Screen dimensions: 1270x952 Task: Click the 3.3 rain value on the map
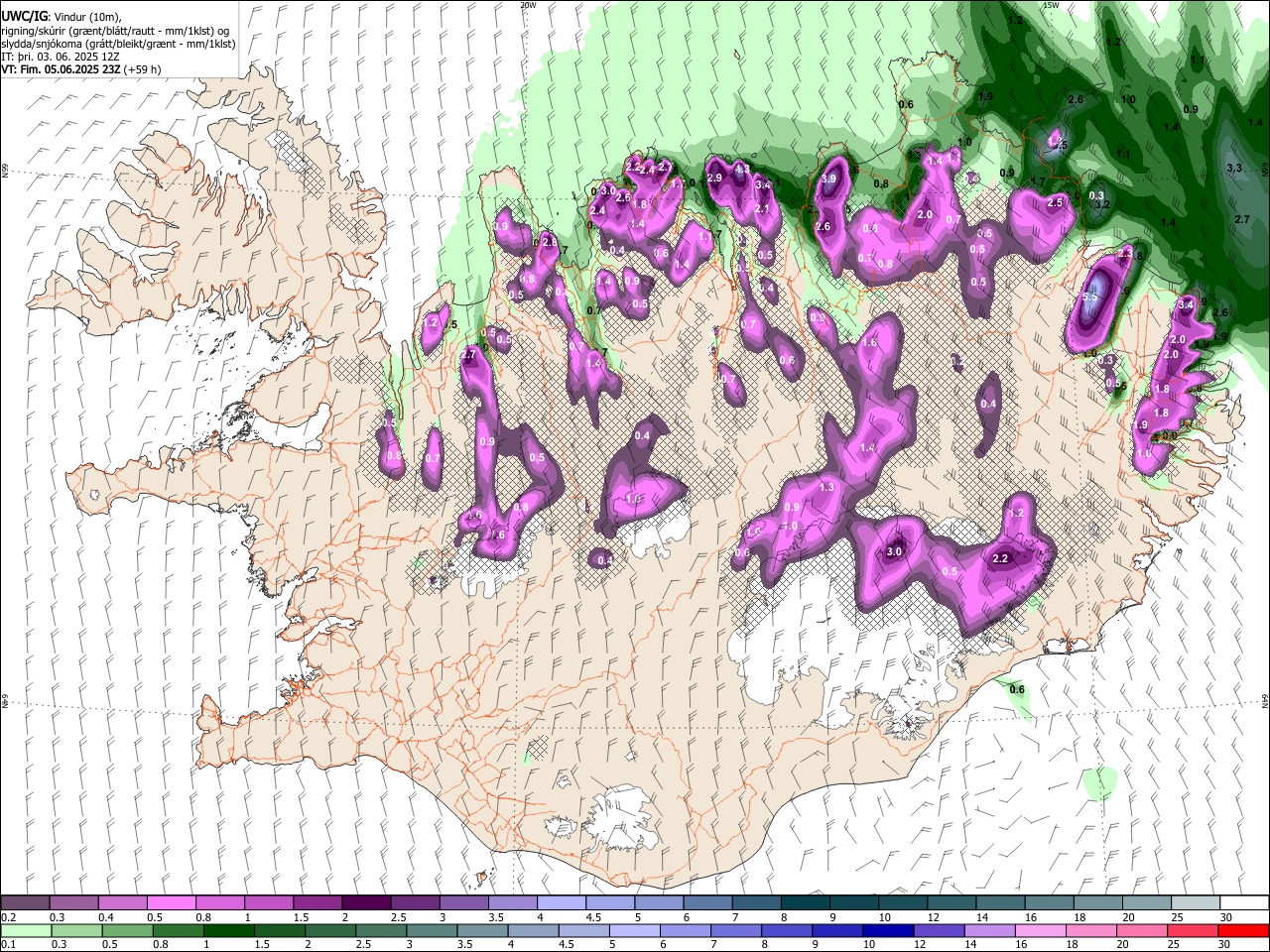point(1234,169)
